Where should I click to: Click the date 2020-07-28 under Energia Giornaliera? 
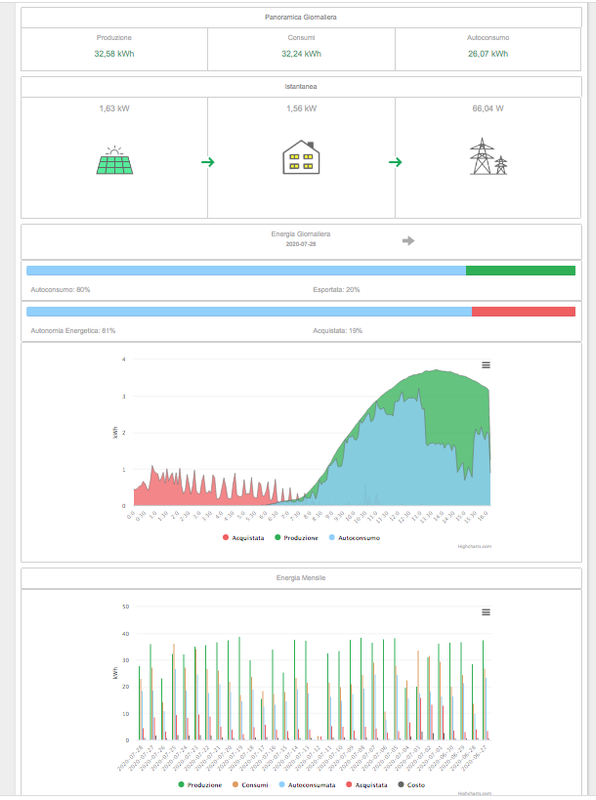(x=301, y=244)
